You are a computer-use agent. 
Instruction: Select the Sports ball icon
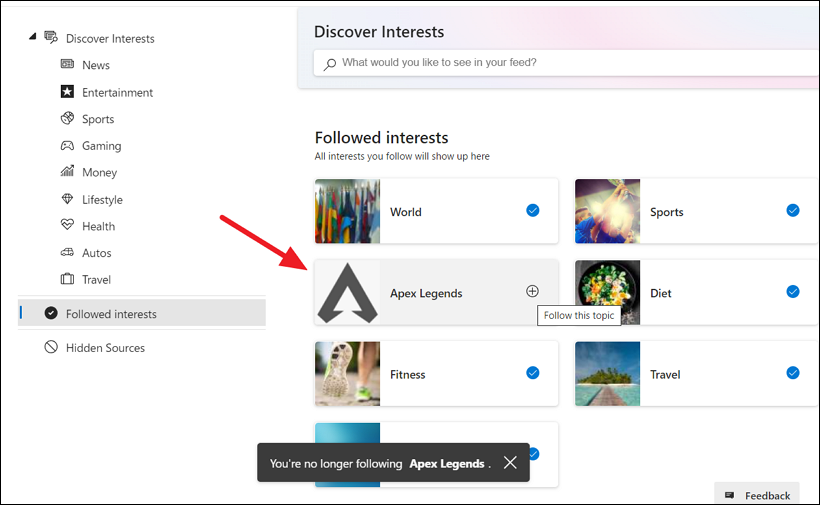pos(67,119)
